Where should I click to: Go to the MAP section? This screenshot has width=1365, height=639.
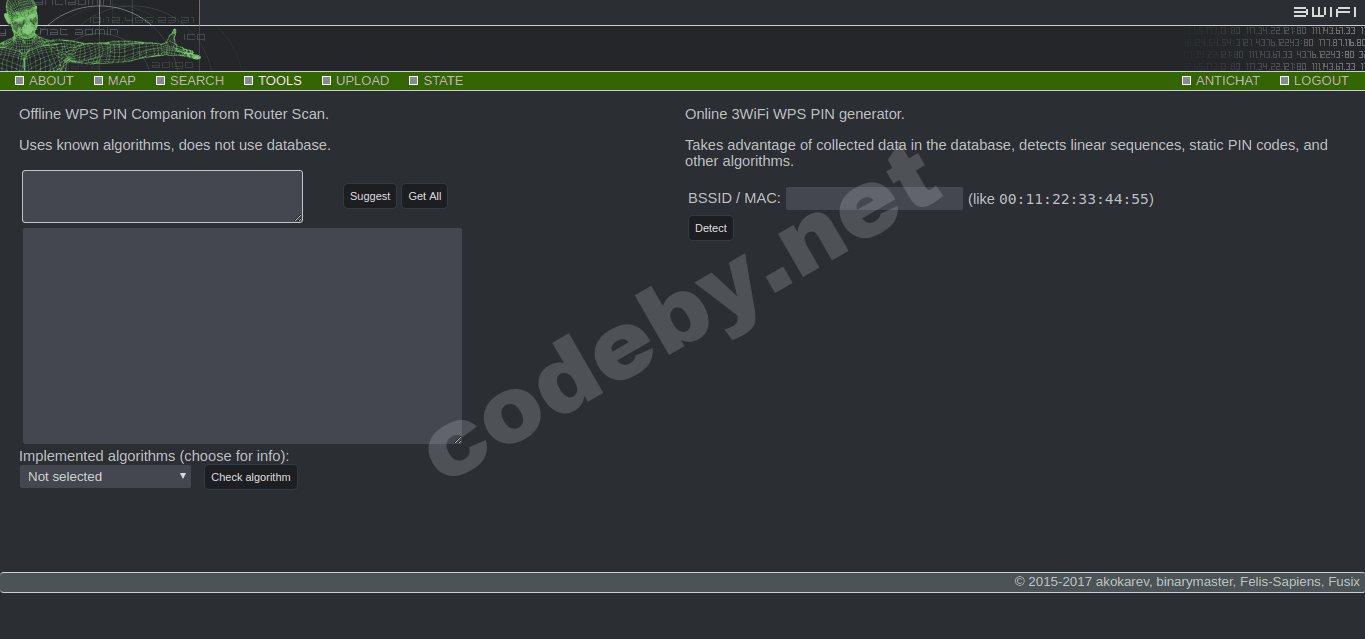click(x=115, y=81)
